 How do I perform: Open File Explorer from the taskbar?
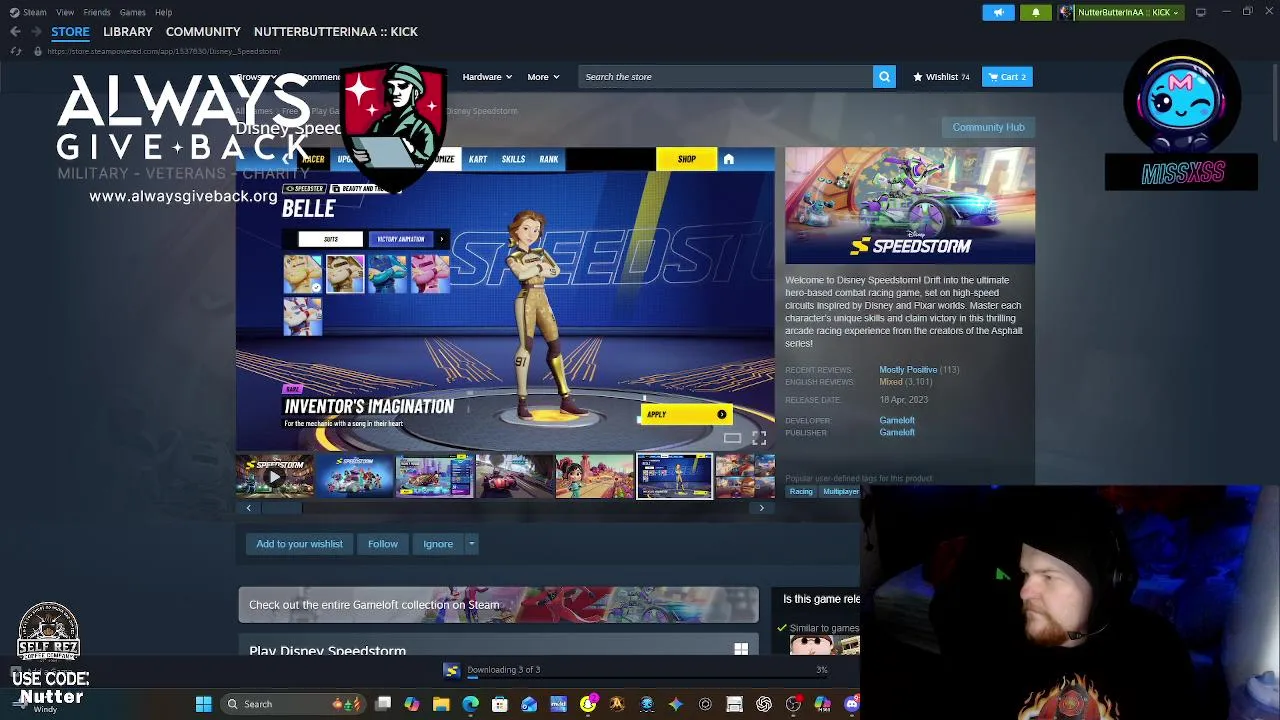point(441,704)
